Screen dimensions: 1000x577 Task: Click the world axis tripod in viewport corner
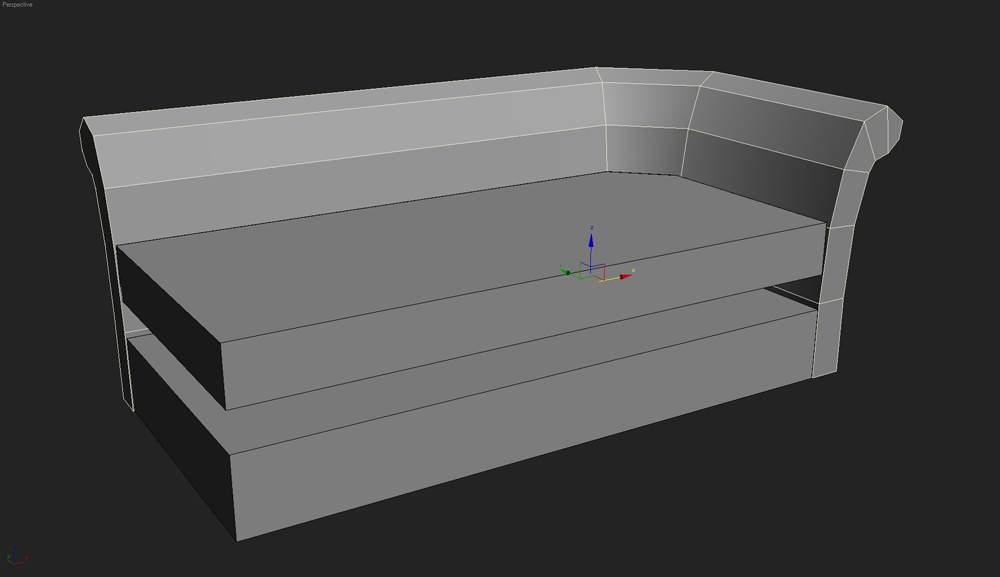coord(17,557)
